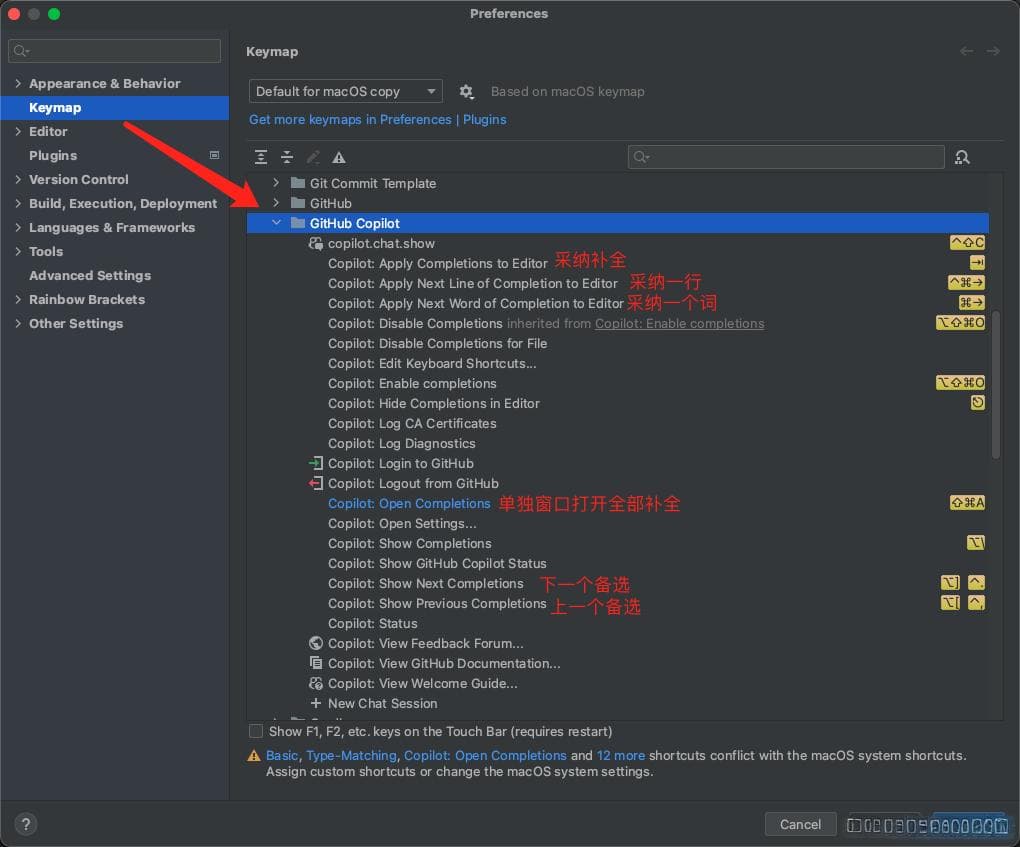
Task: Expand the Version Control section
Action: coord(18,180)
